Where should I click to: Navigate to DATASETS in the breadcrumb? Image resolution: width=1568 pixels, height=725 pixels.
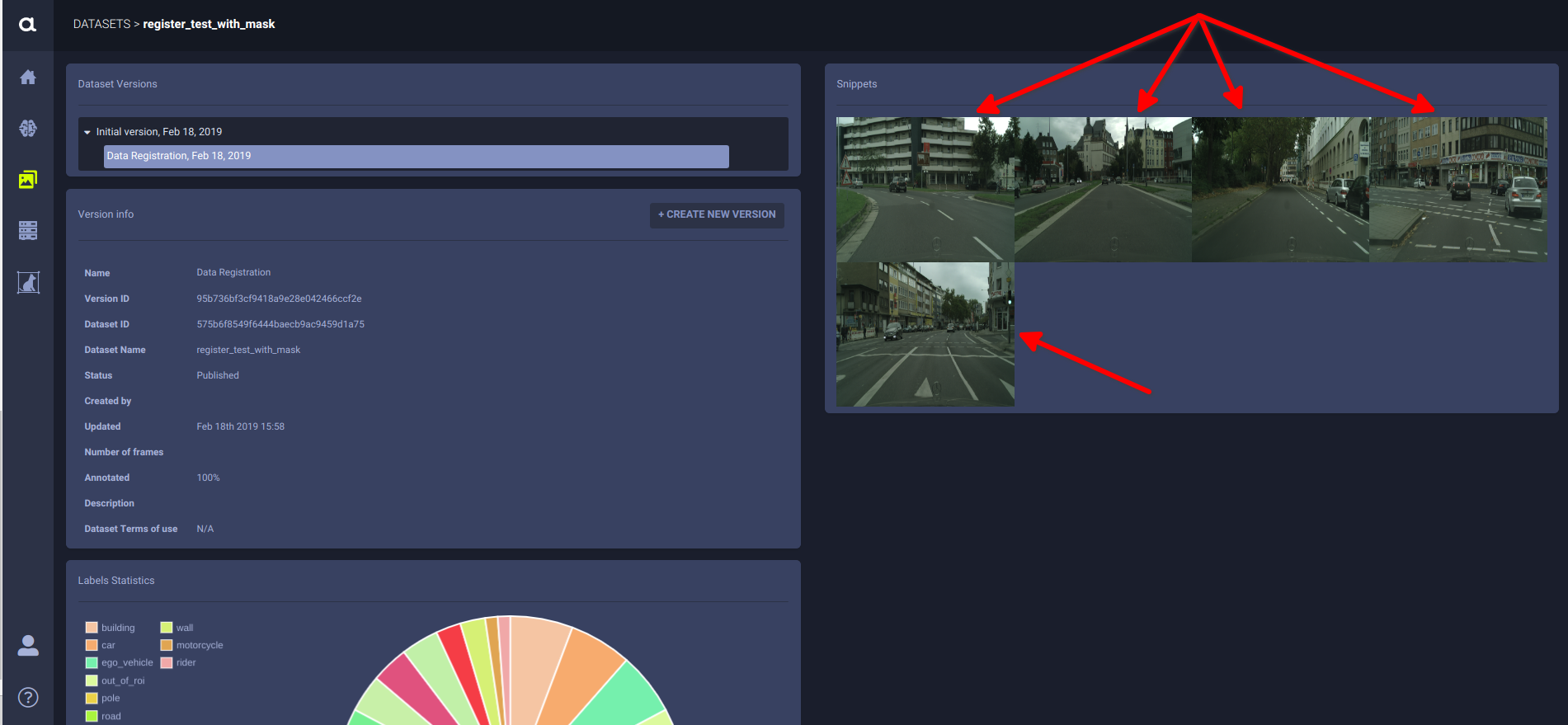pos(101,24)
